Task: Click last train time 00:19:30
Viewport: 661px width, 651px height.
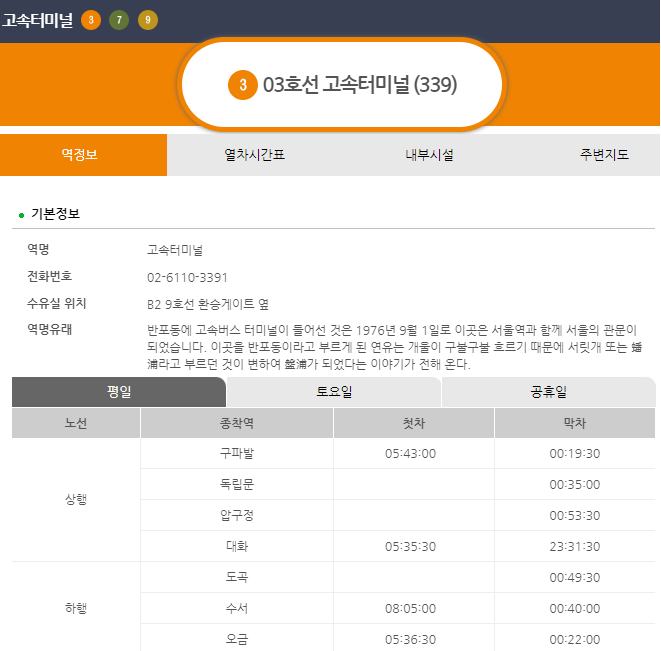Action: [575, 454]
